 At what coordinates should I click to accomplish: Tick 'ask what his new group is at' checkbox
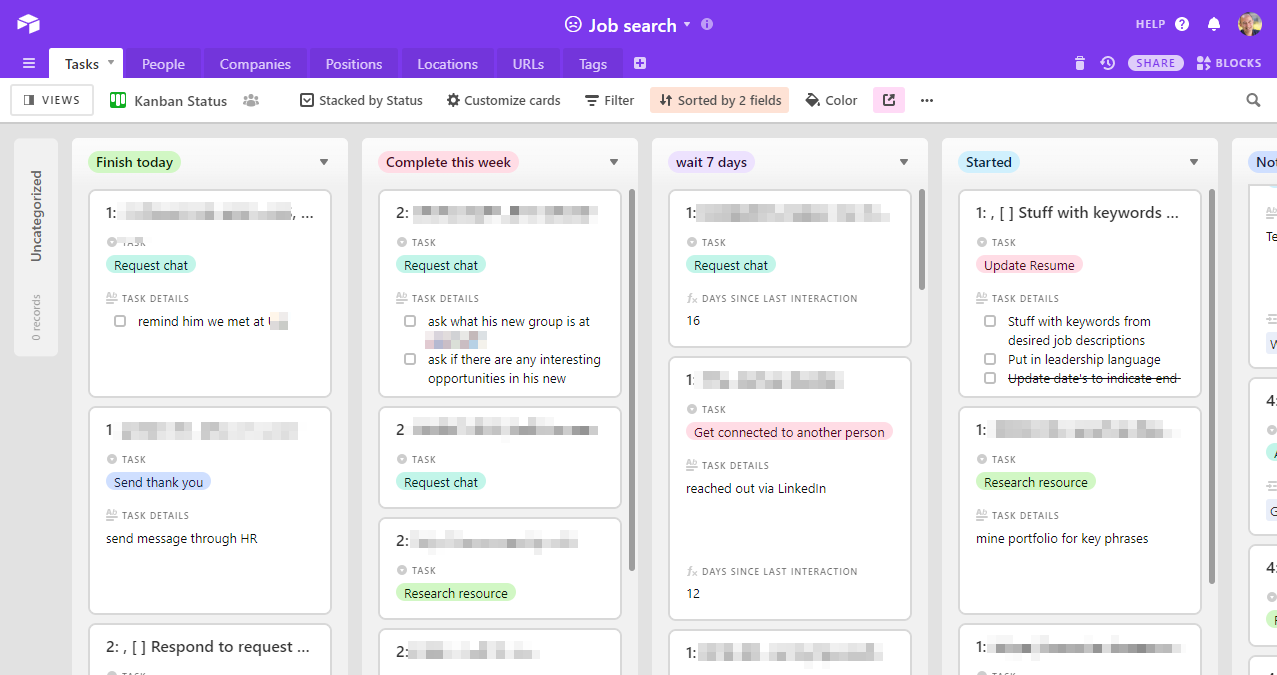[x=410, y=321]
